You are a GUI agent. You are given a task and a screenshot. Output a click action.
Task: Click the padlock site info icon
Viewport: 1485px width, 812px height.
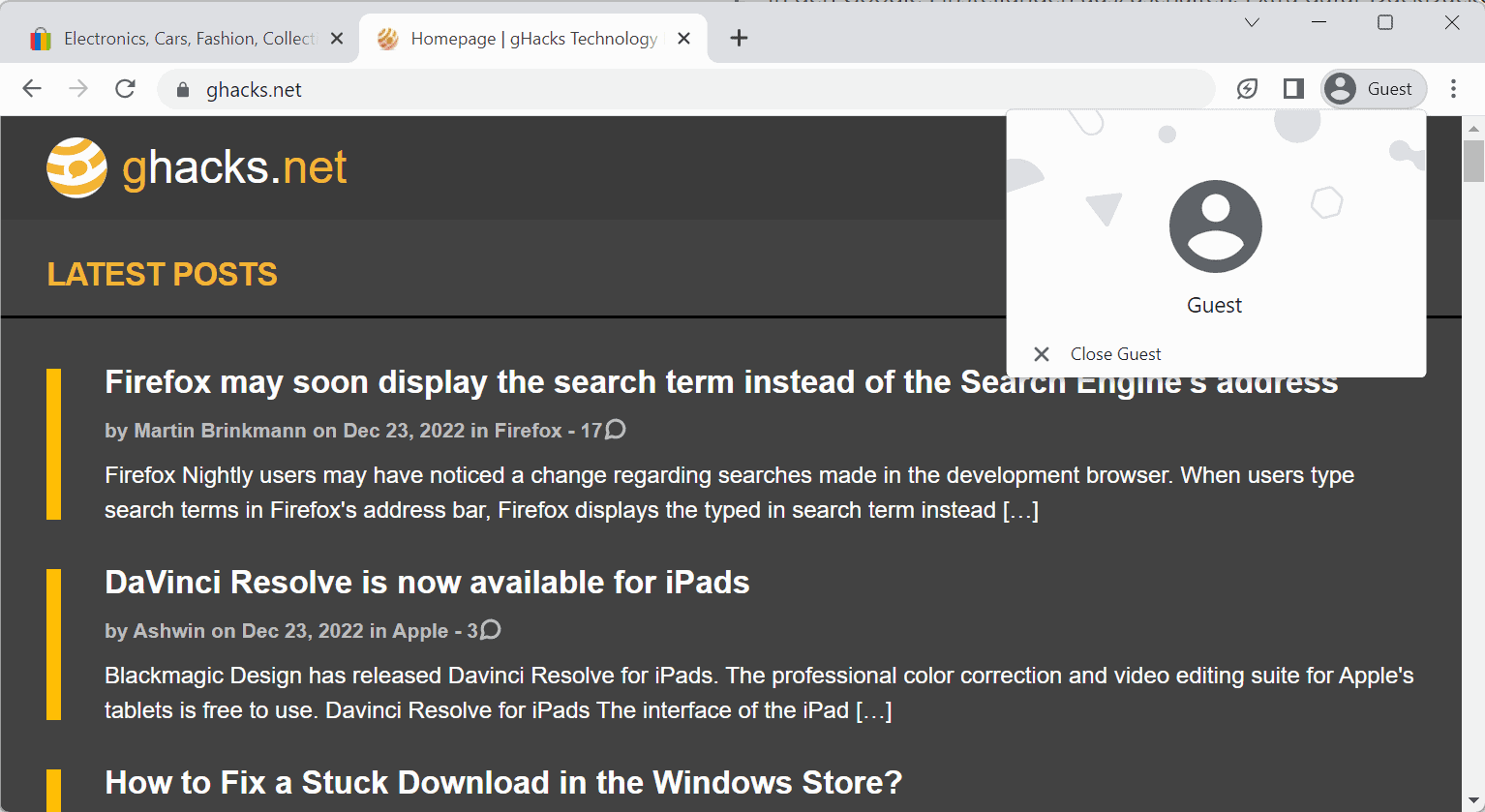(183, 90)
